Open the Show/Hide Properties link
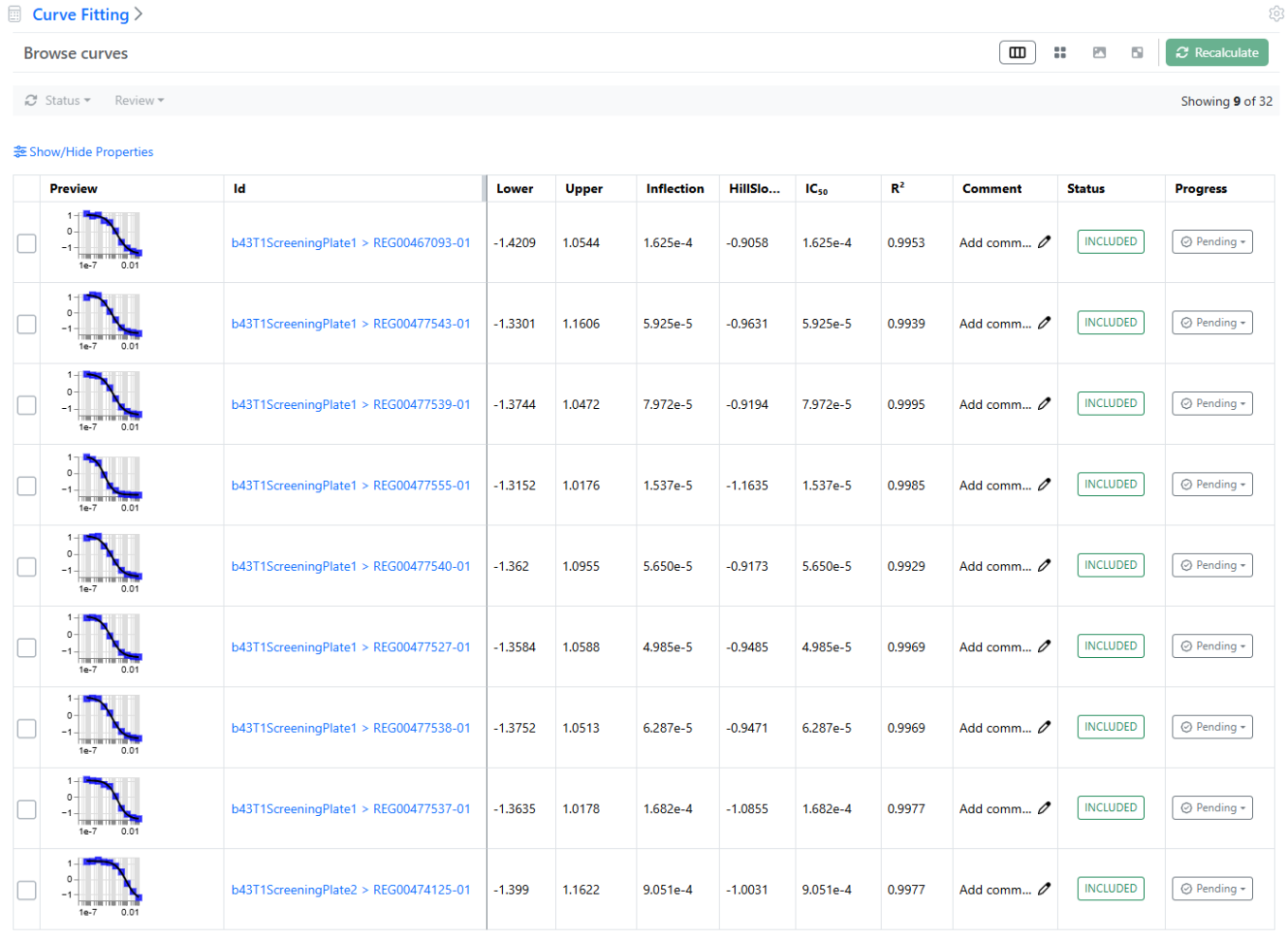 point(83,151)
